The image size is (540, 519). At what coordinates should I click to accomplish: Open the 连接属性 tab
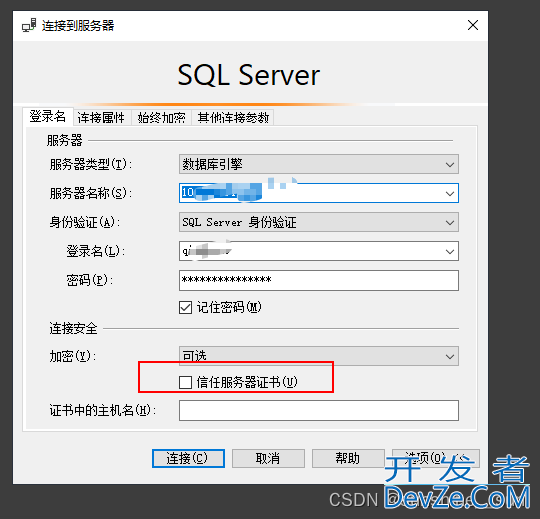[101, 118]
